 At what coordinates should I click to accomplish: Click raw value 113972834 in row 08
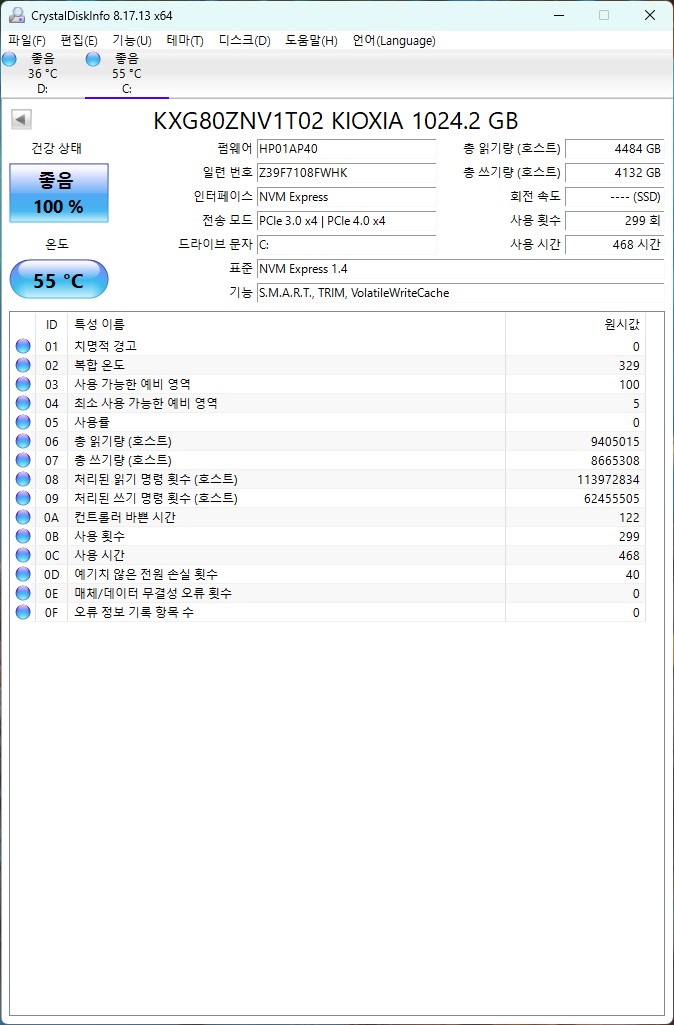[609, 479]
